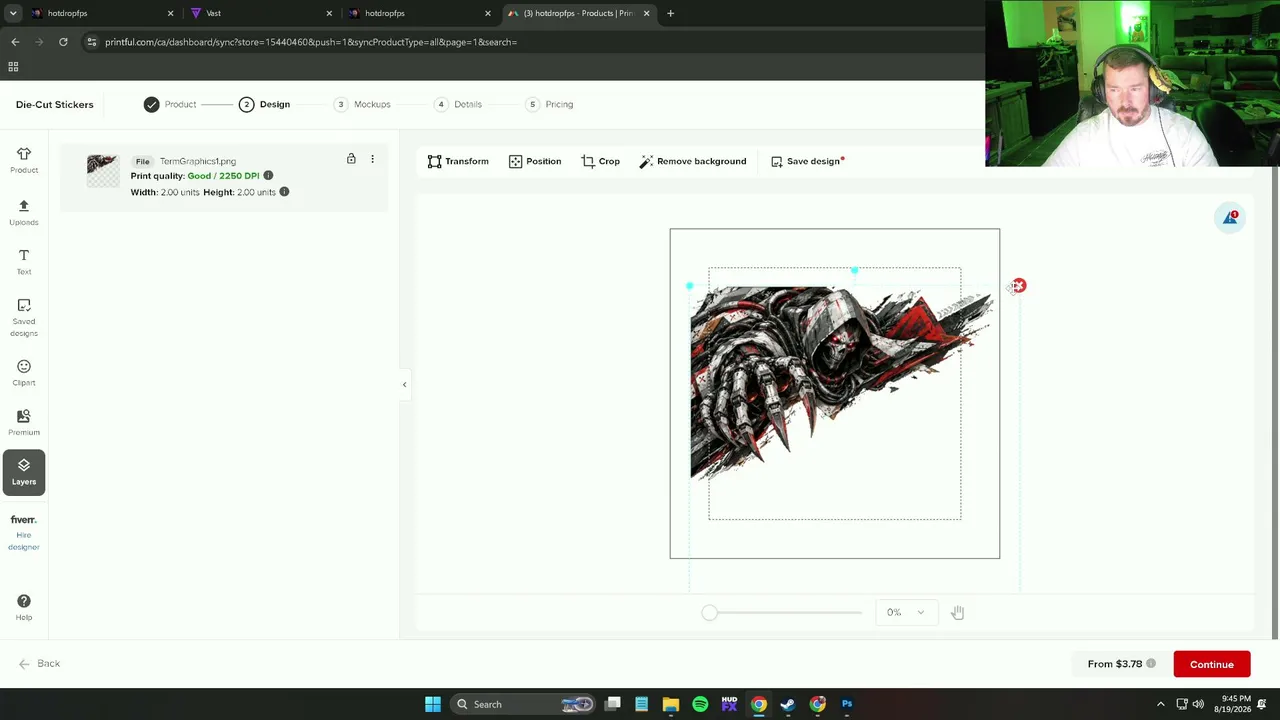Open the zoom percentage dropdown
Screen dimensions: 1280x720
[906, 612]
